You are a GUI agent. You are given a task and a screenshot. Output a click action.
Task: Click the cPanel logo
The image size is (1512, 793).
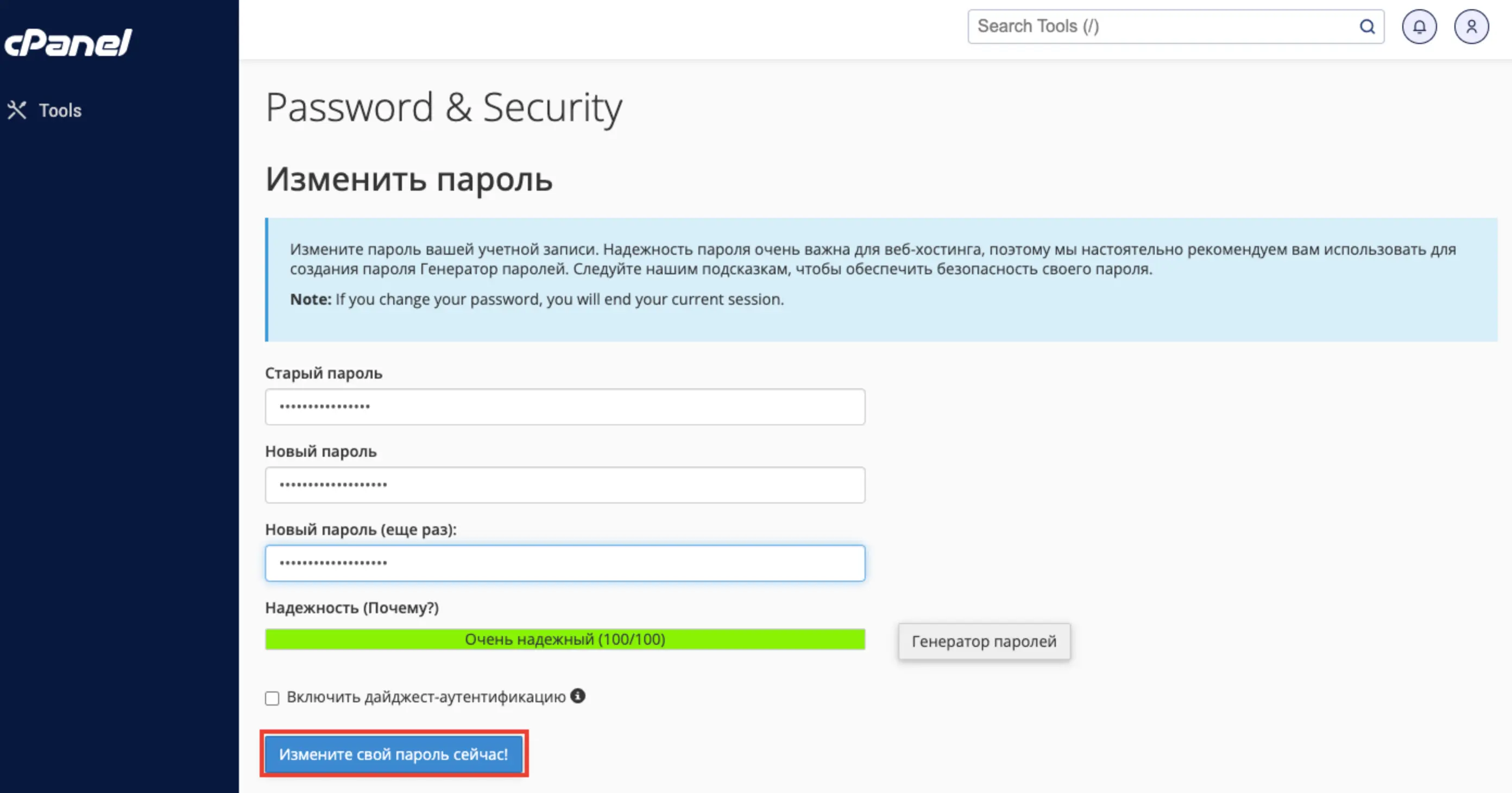click(x=68, y=43)
